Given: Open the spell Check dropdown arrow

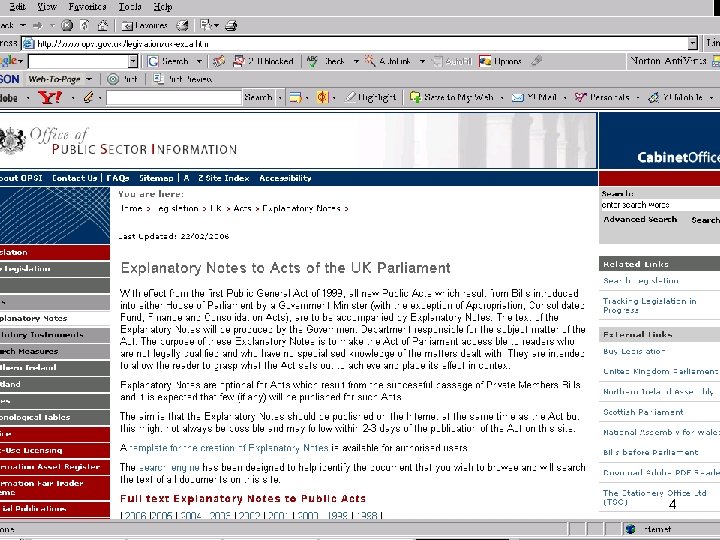Looking at the screenshot, I should (356, 61).
